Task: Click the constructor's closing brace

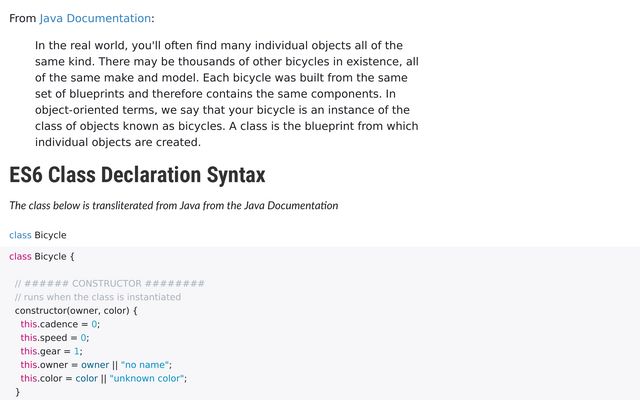Action: point(18,392)
